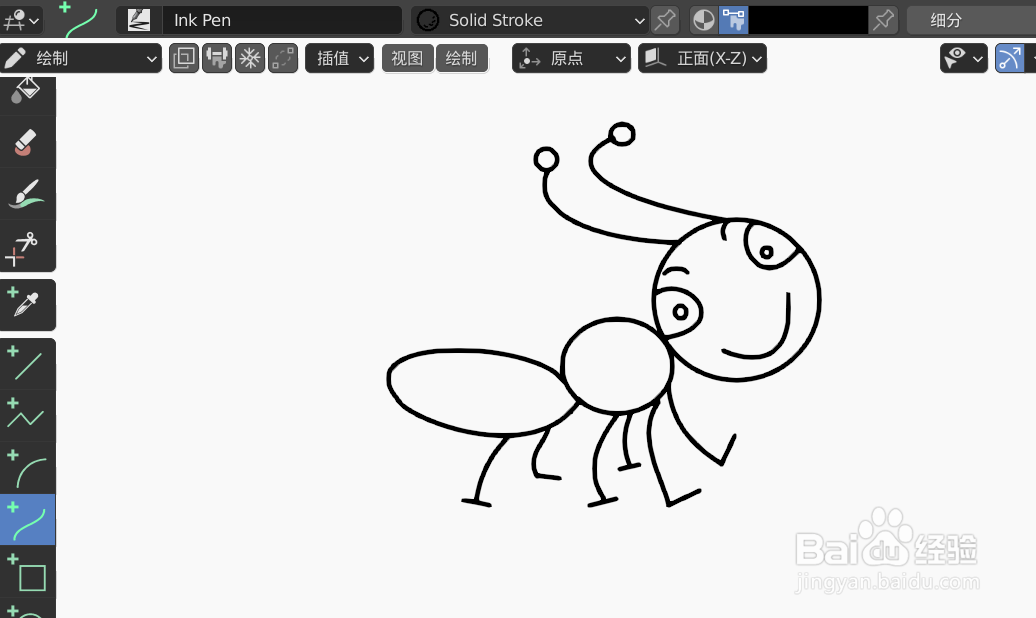Open the selectability and visibility dropdown

click(x=963, y=58)
